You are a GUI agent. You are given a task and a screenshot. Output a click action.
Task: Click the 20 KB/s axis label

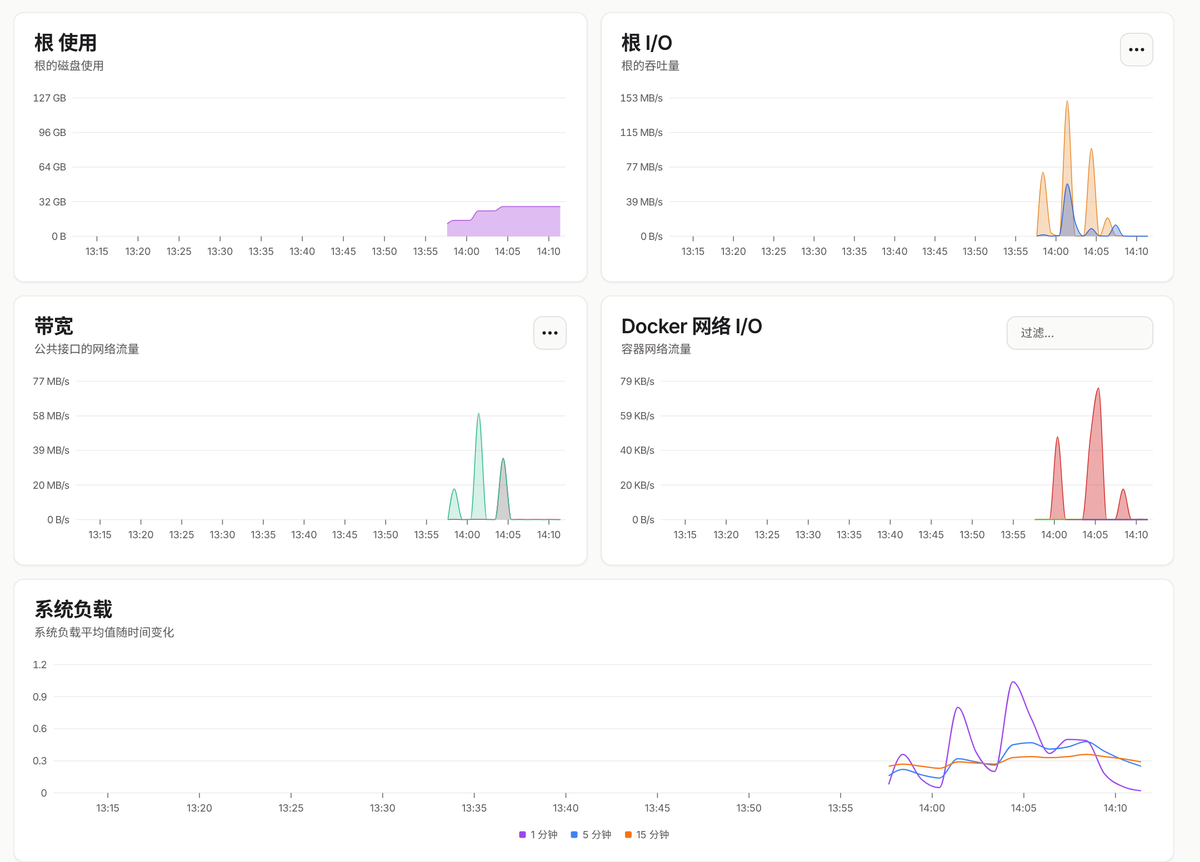638,485
